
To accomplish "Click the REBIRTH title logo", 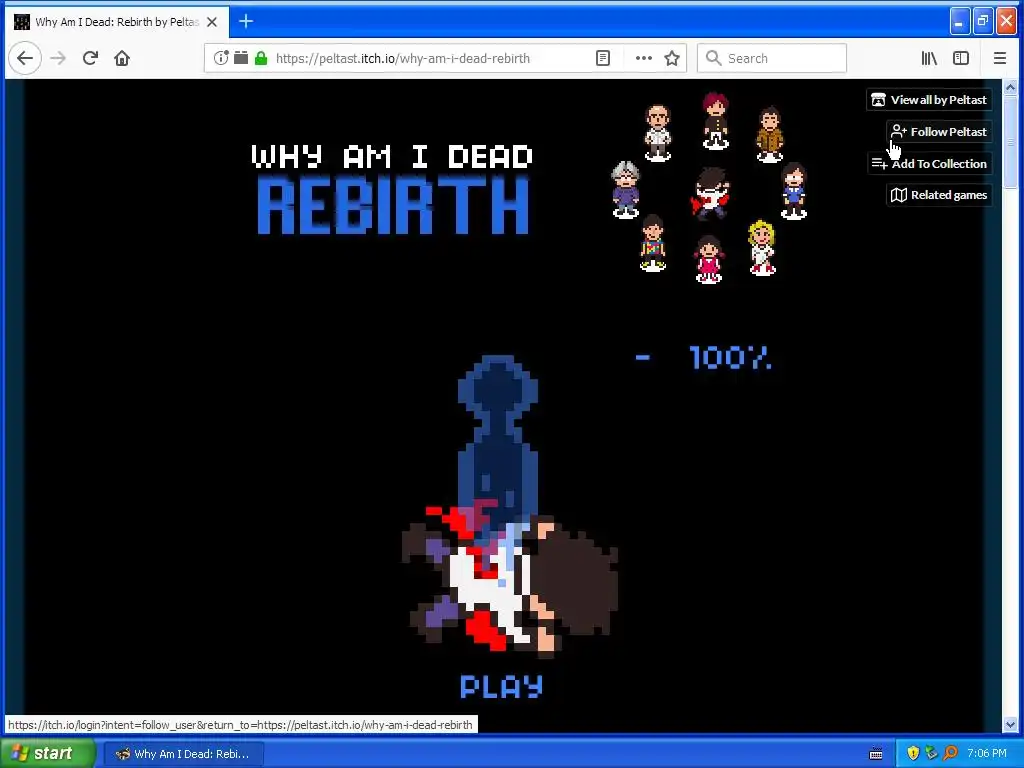I will (393, 205).
